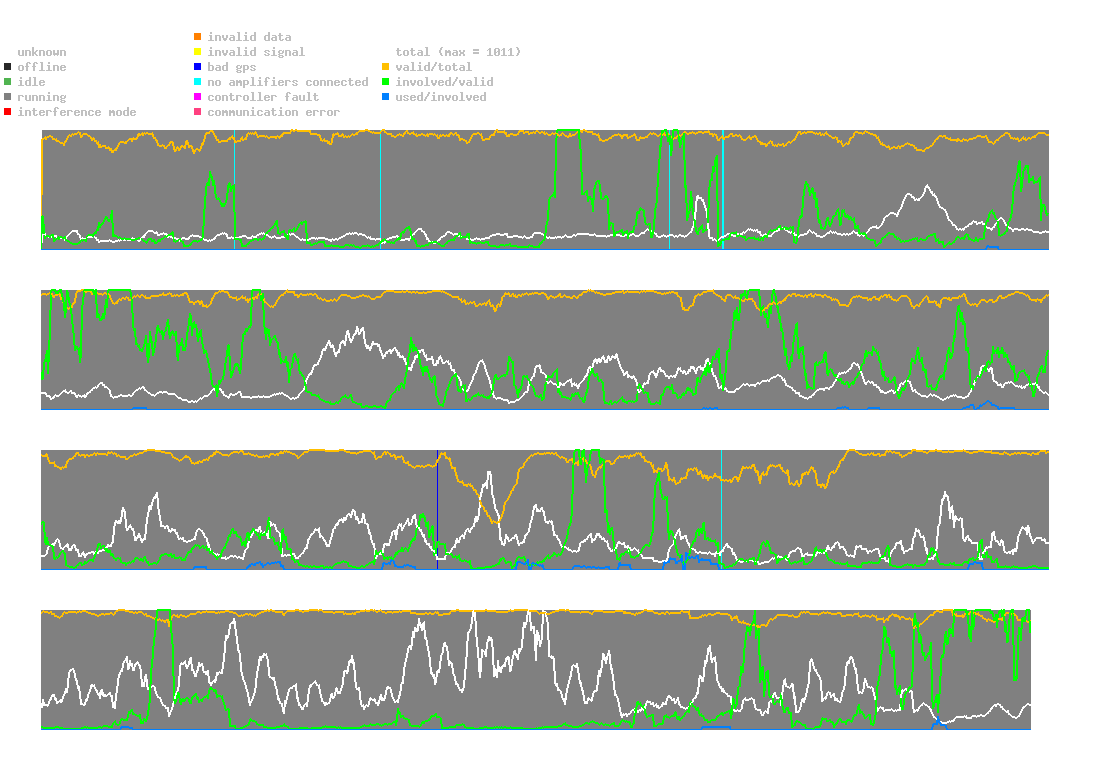This screenshot has height=764, width=1095.
Task: Click the green 'involved/valid' line swatch
Action: [385, 82]
